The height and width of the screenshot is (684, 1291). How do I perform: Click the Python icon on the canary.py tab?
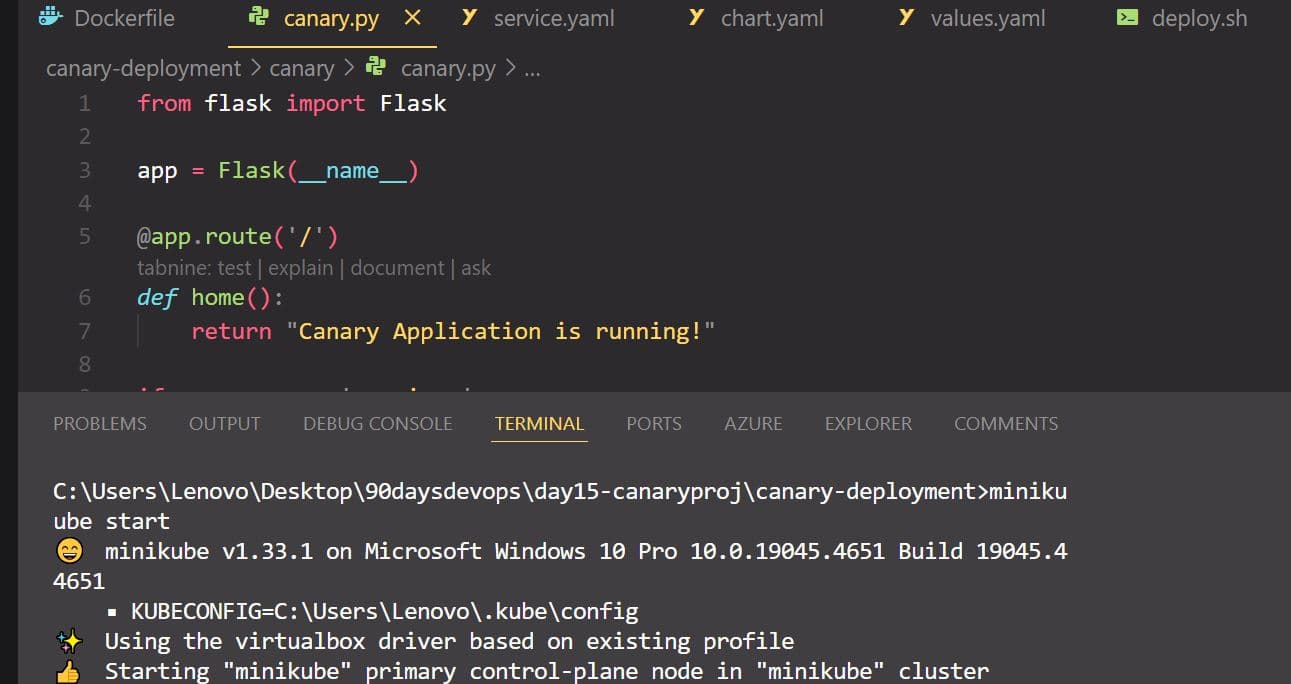(x=259, y=18)
